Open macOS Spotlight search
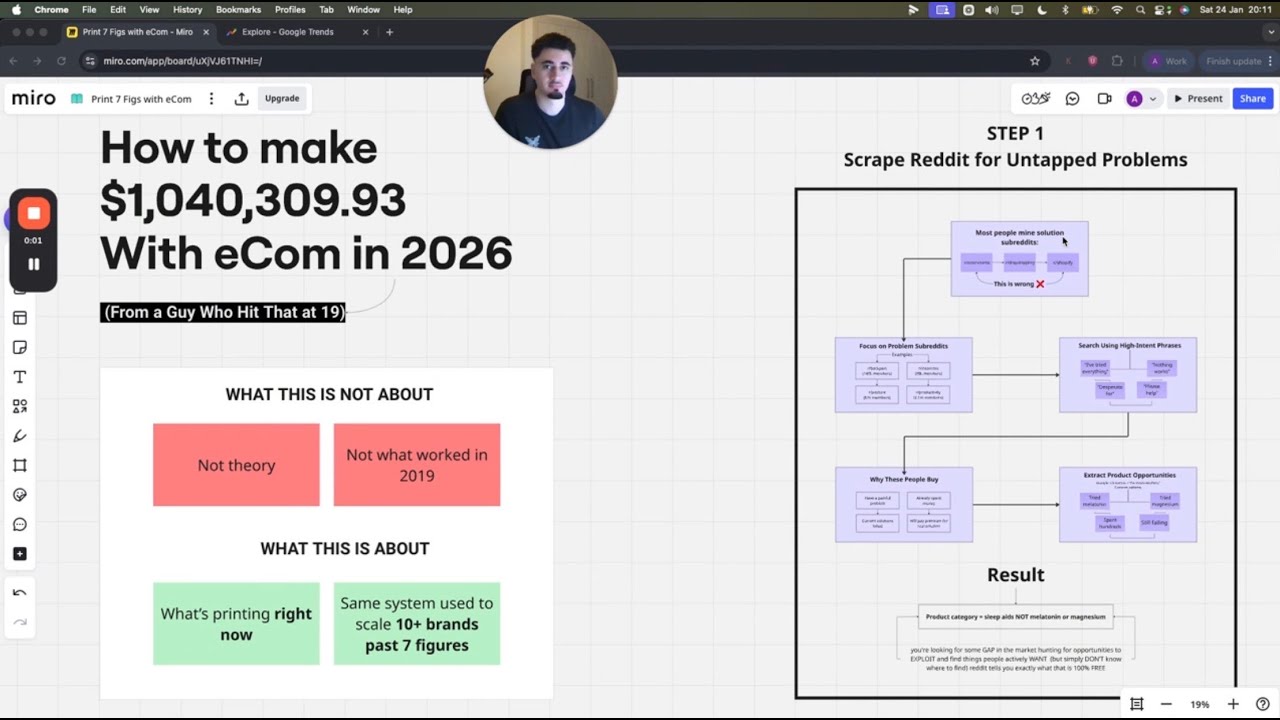Image resolution: width=1280 pixels, height=720 pixels. click(1140, 9)
